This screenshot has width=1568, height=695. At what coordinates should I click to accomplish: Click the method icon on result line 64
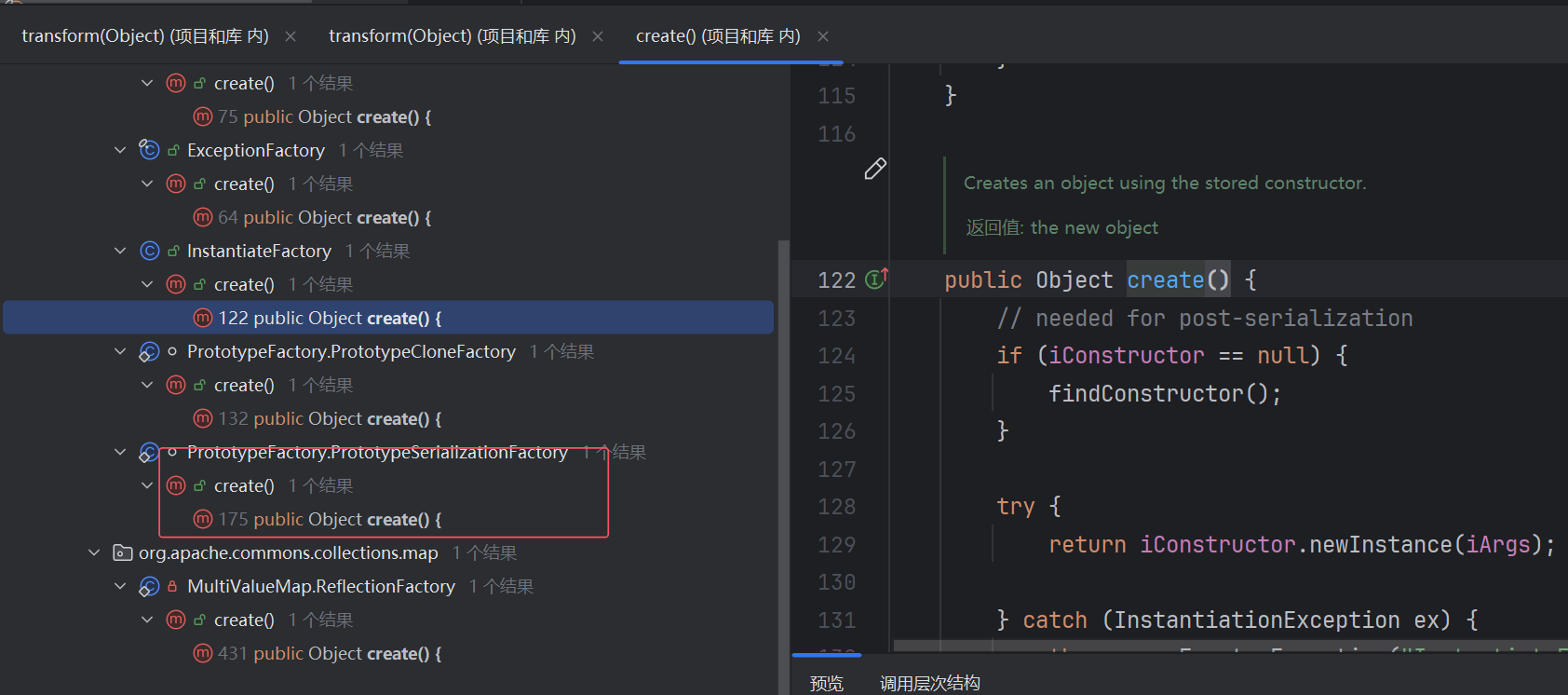tap(203, 217)
